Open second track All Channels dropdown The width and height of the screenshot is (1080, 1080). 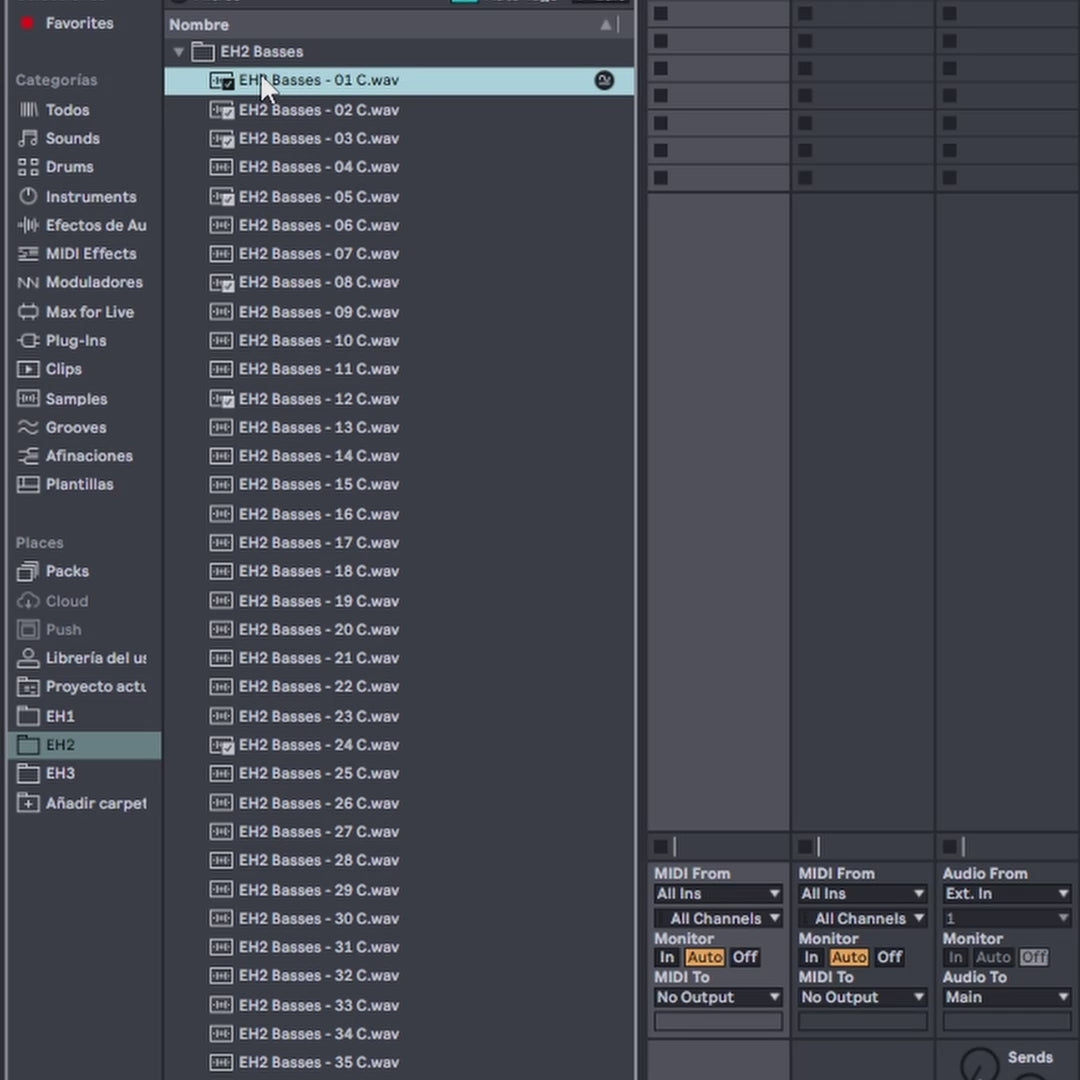click(862, 918)
